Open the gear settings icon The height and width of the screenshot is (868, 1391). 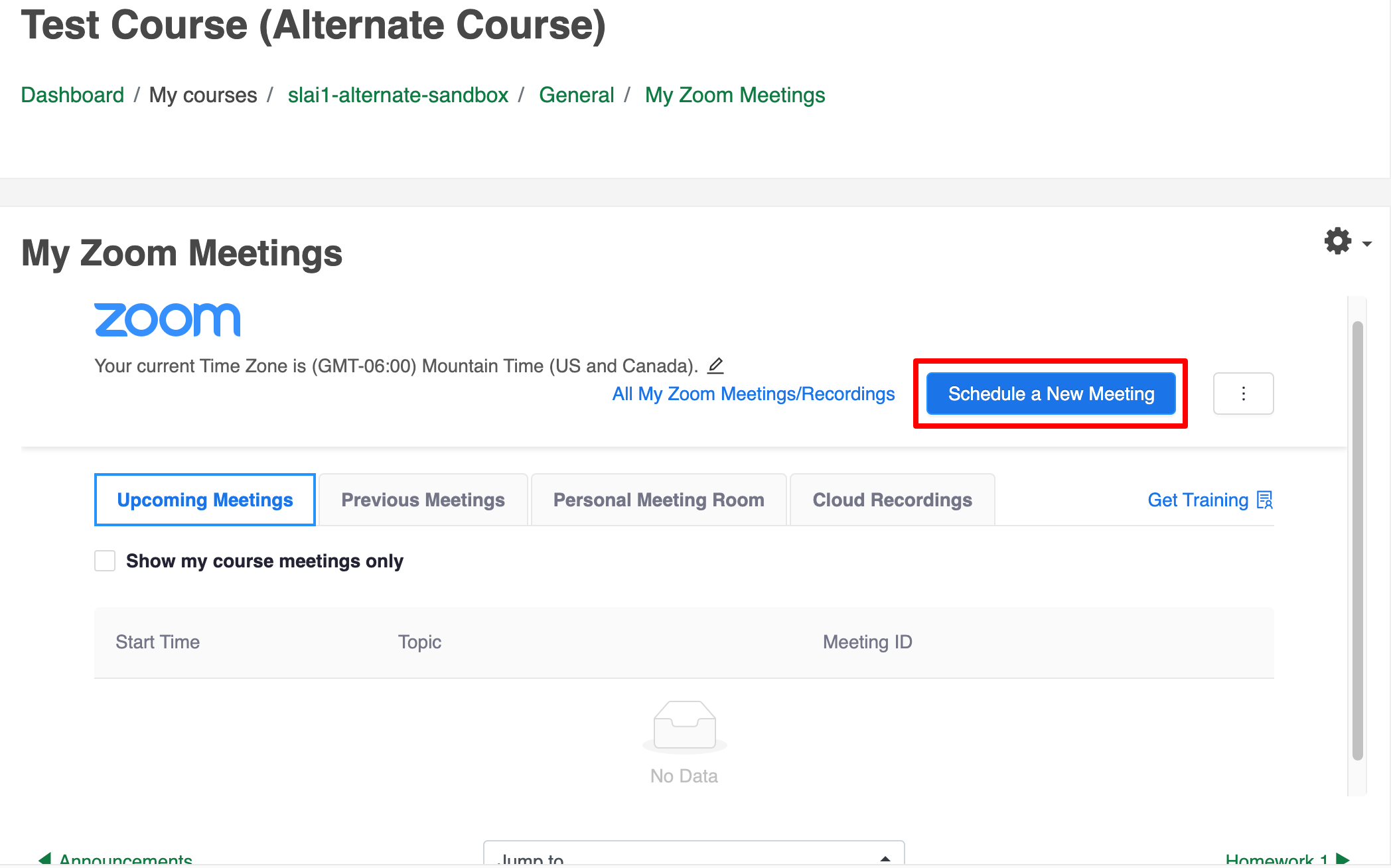[x=1337, y=241]
